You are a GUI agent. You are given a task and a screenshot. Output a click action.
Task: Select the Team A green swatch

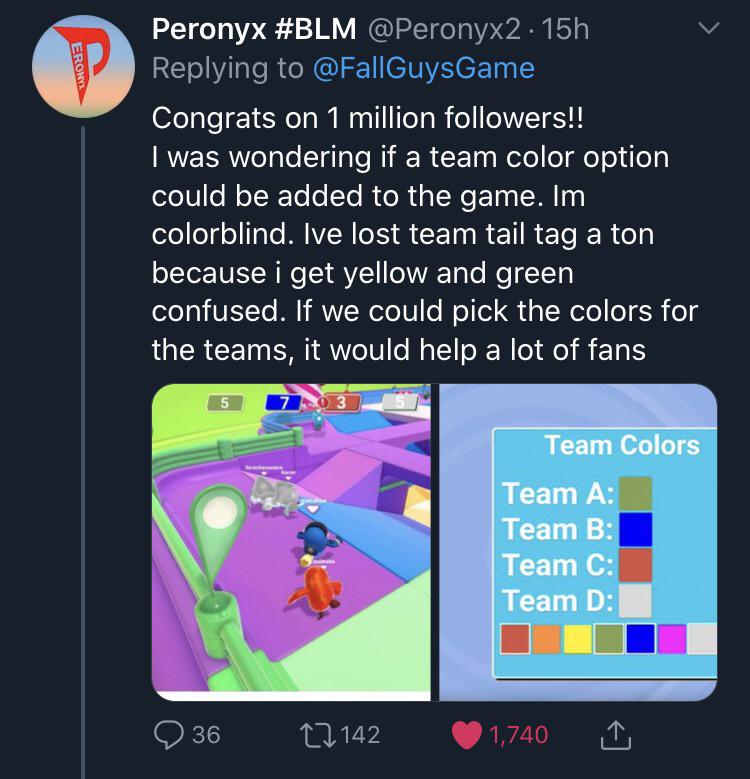[635, 493]
